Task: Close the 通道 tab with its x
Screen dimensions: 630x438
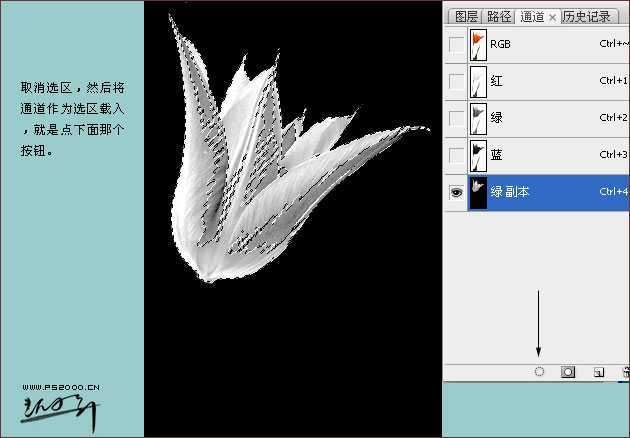Action: tap(552, 17)
